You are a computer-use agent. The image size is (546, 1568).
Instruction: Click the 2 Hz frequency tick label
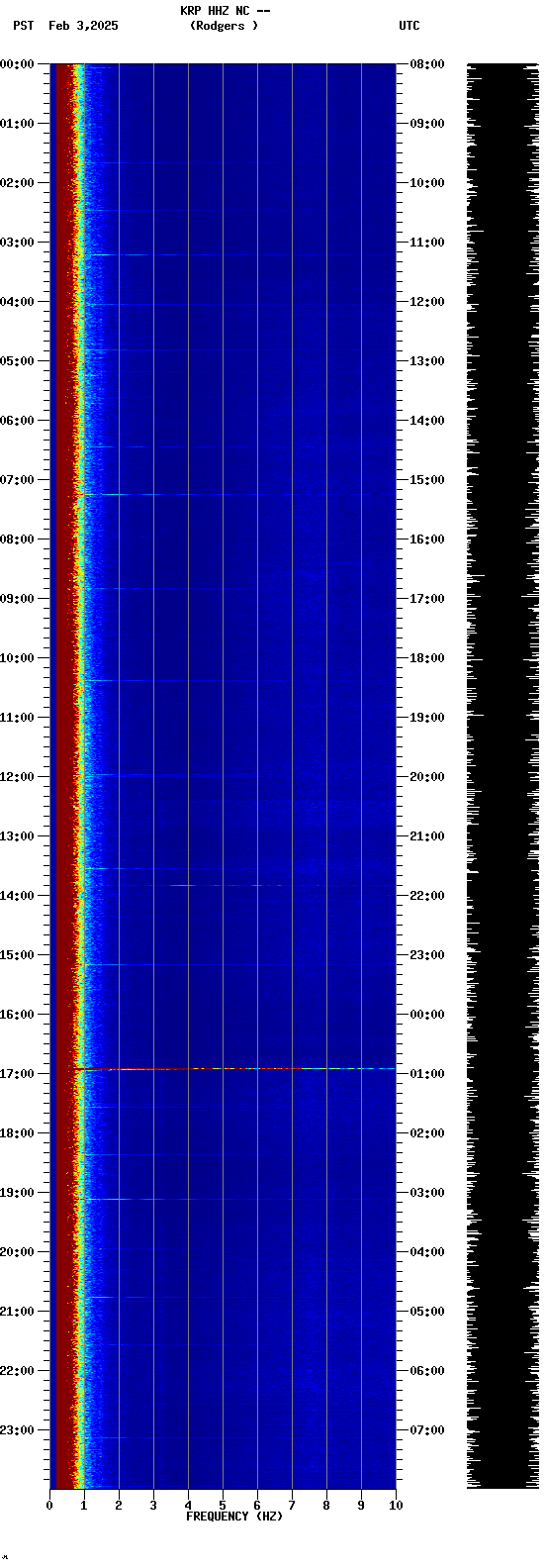119,1506
